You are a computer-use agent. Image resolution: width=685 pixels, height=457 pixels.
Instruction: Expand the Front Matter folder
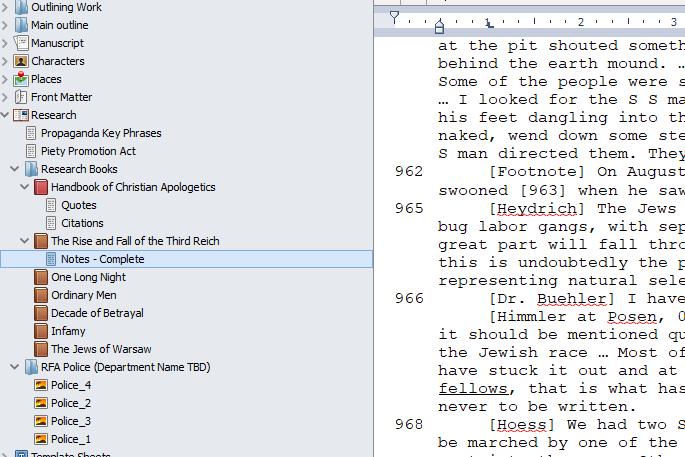click(x=6, y=97)
